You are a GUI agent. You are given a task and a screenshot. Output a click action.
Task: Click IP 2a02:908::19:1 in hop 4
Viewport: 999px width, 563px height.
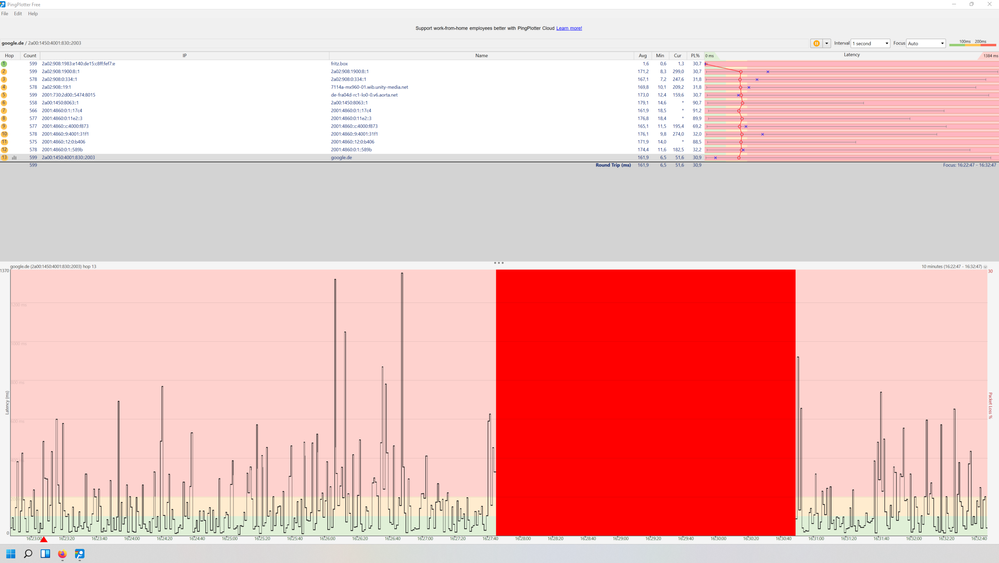pos(56,87)
